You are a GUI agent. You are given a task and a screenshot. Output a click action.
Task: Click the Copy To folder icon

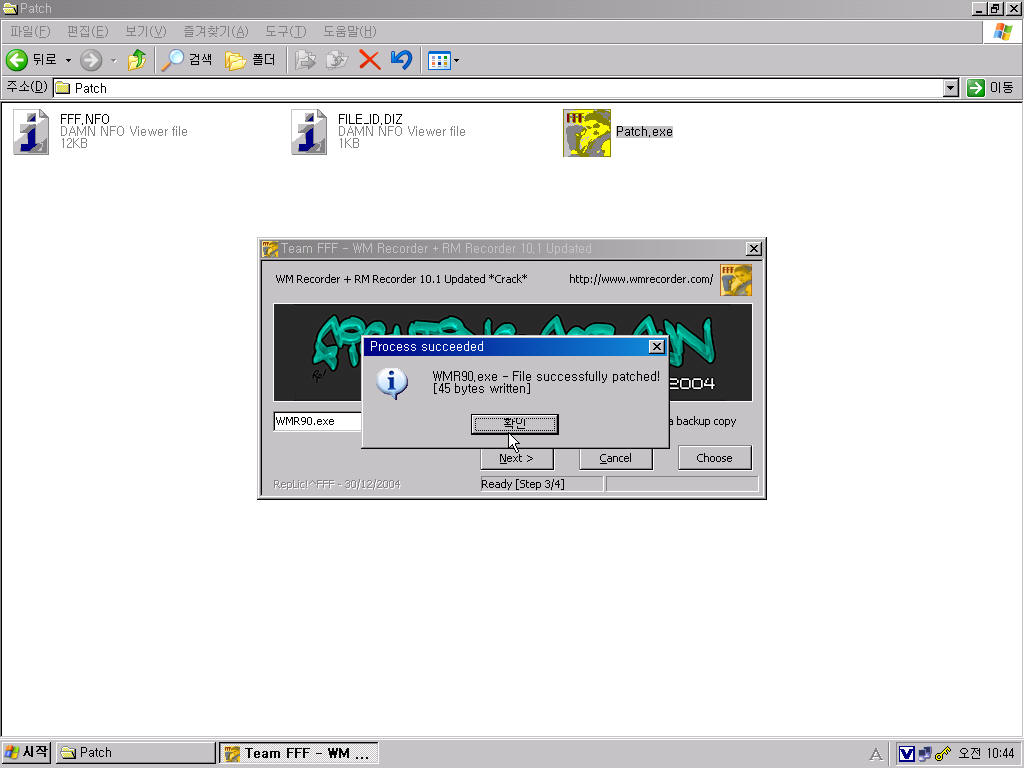pyautogui.click(x=337, y=60)
